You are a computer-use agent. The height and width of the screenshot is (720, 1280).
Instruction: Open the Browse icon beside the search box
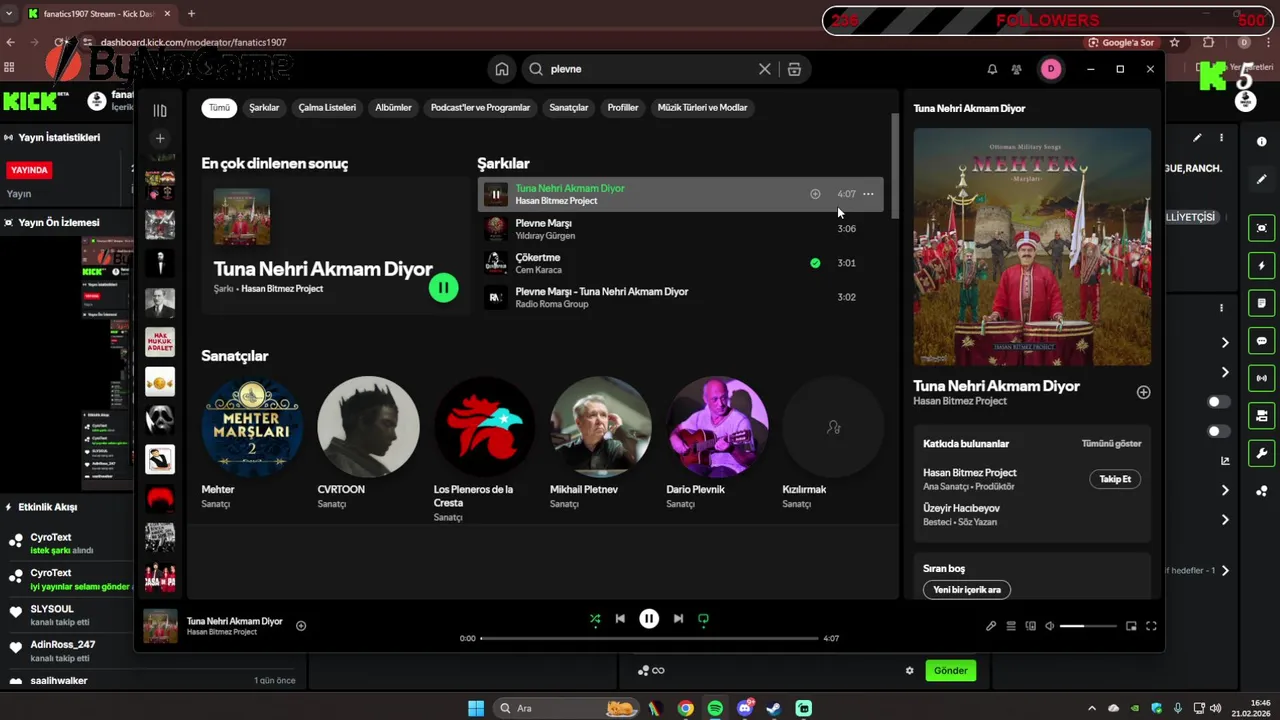(x=794, y=69)
